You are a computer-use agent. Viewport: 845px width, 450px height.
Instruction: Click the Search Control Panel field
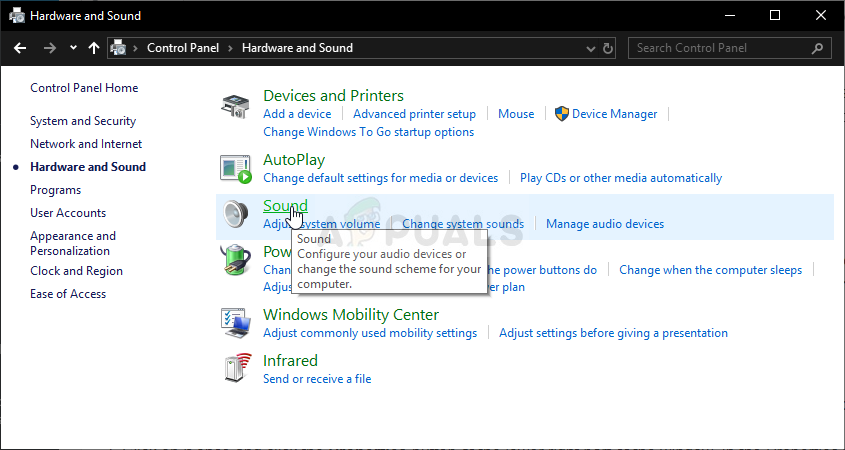pyautogui.click(x=720, y=48)
